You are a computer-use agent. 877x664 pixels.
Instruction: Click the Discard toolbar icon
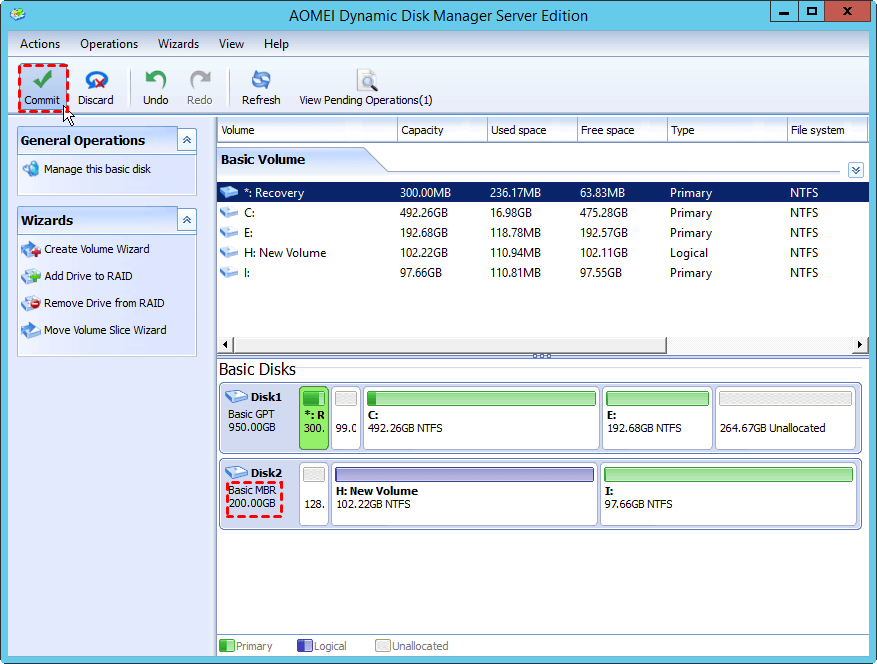tap(96, 80)
